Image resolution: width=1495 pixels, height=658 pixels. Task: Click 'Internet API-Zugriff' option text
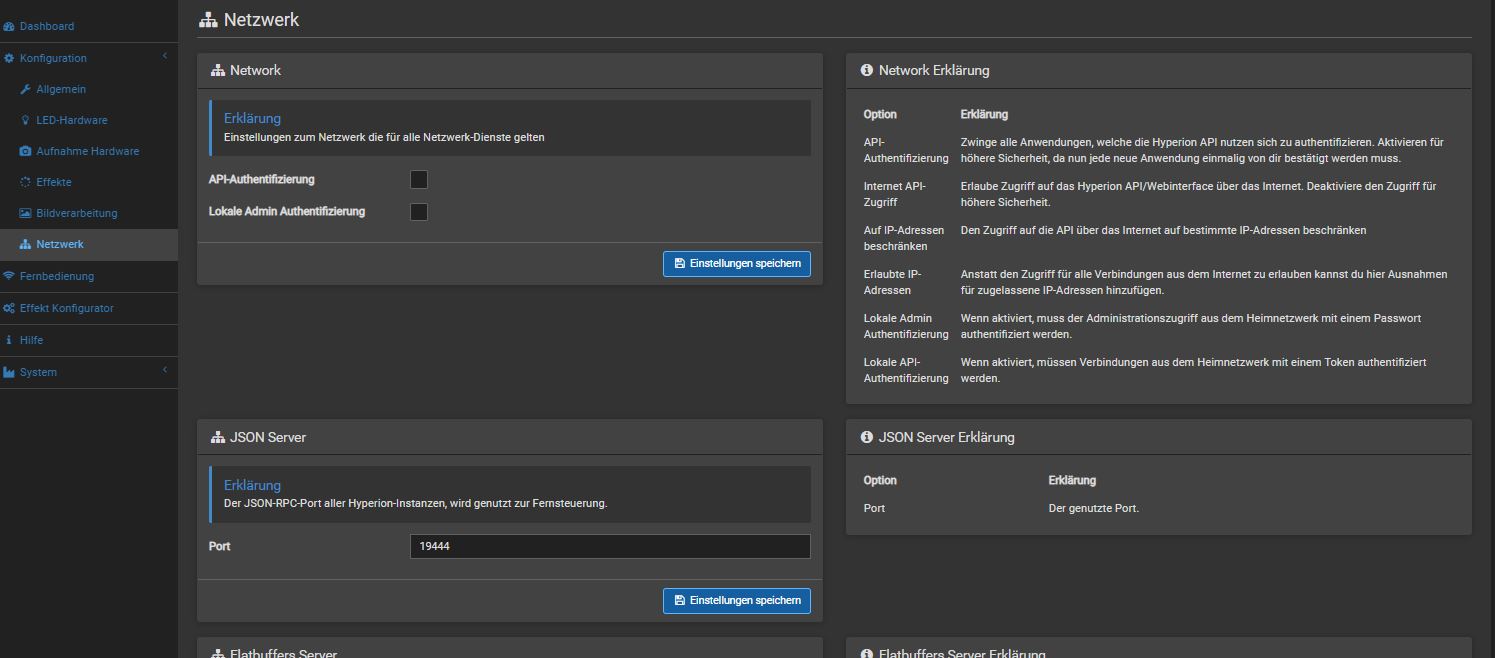point(895,194)
